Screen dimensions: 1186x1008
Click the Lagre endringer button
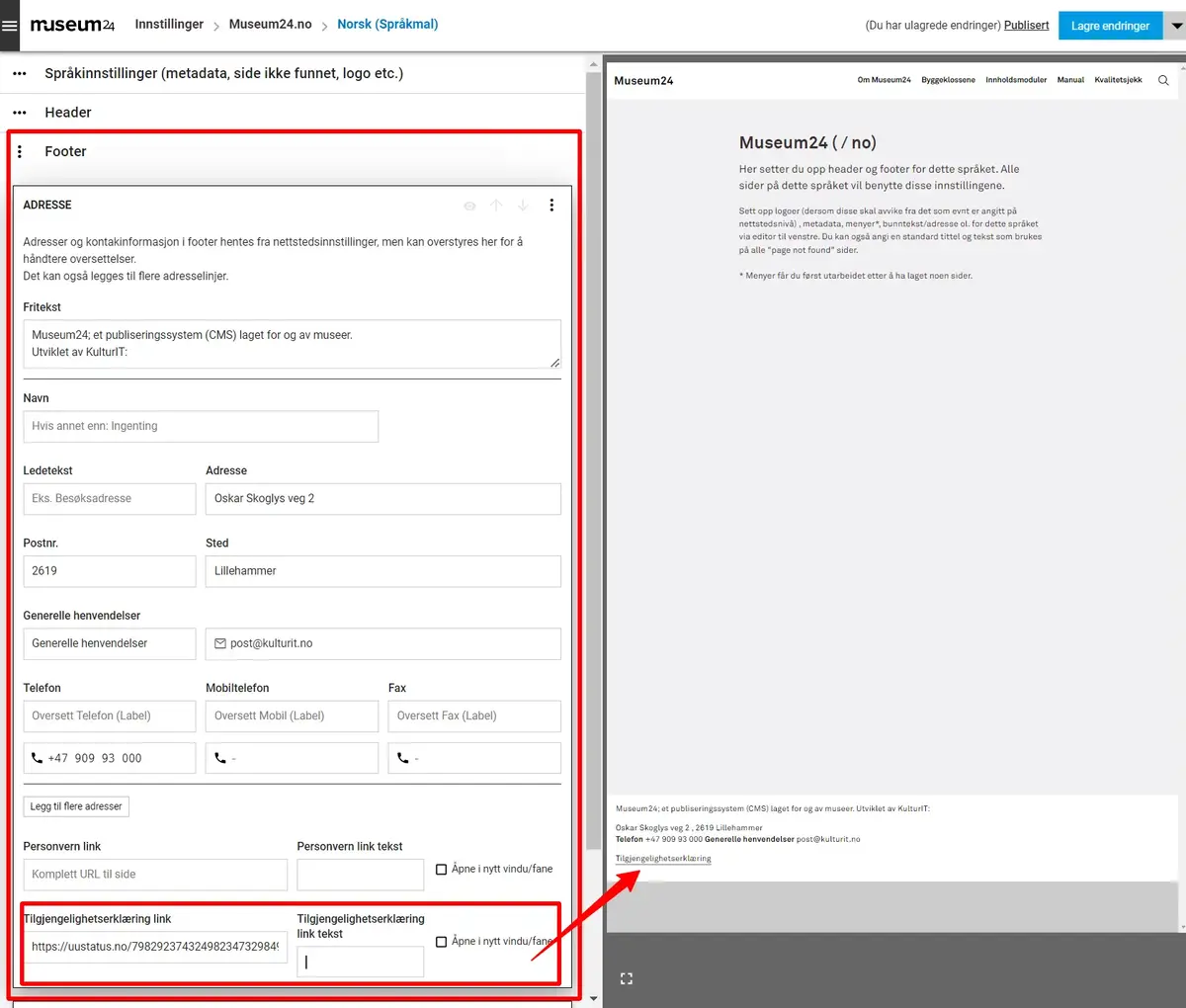tap(1110, 26)
